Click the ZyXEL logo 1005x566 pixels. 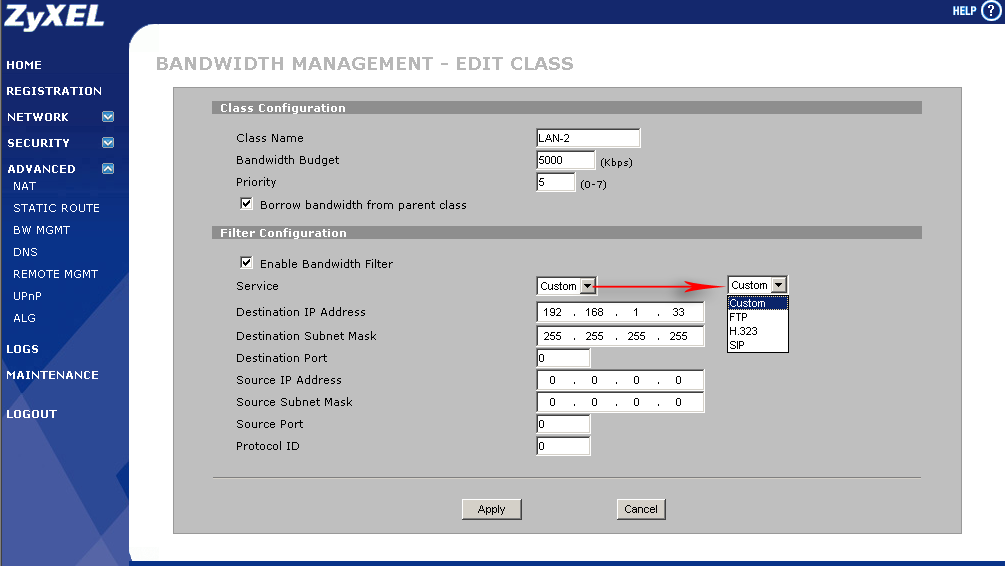[53, 16]
